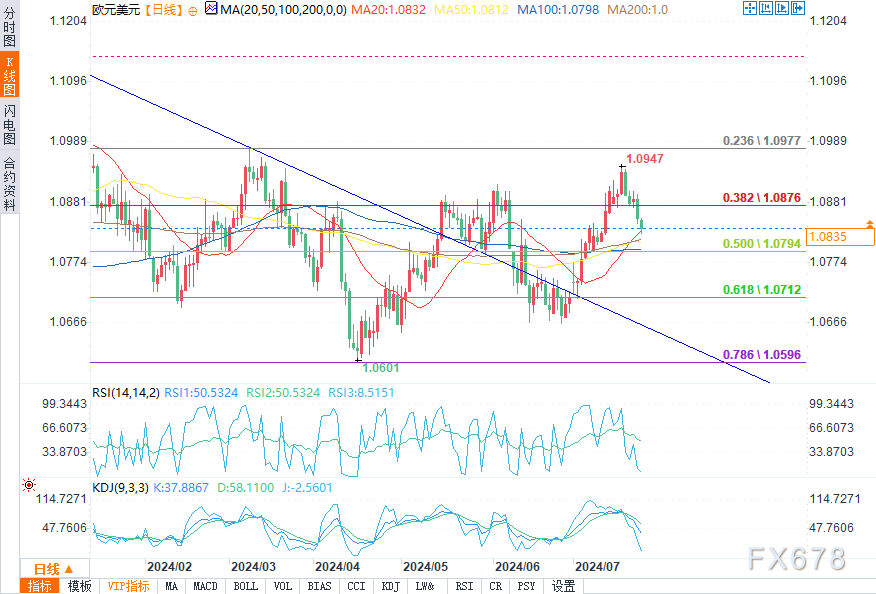This screenshot has height=594, width=876.
Task: Click the orange alert marker above 1.0835
Action: tap(869, 224)
